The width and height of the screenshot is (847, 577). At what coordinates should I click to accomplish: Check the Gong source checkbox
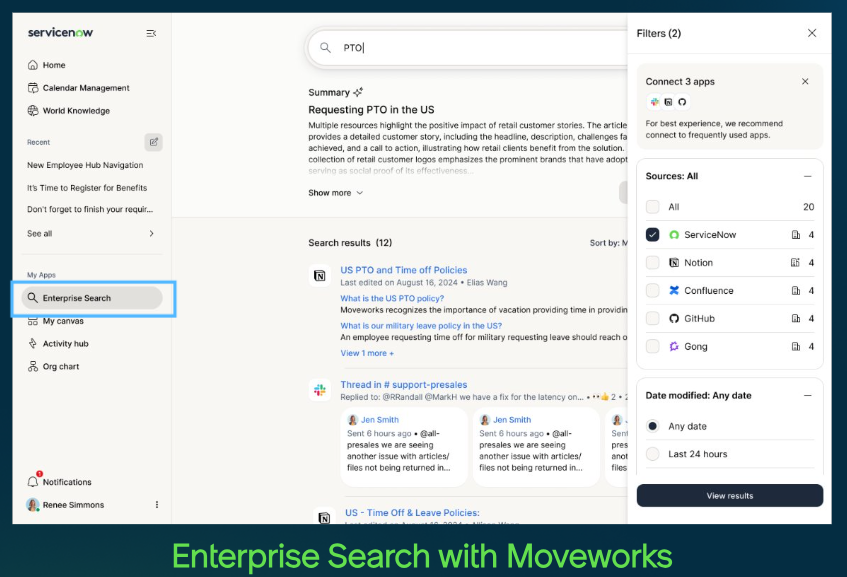653,346
